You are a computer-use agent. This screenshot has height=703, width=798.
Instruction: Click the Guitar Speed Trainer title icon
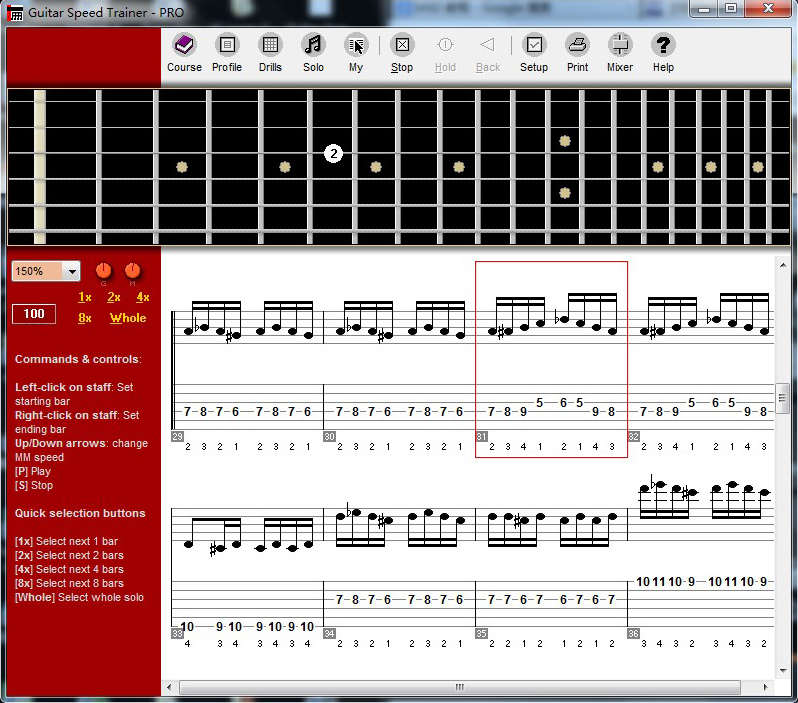click(x=15, y=13)
